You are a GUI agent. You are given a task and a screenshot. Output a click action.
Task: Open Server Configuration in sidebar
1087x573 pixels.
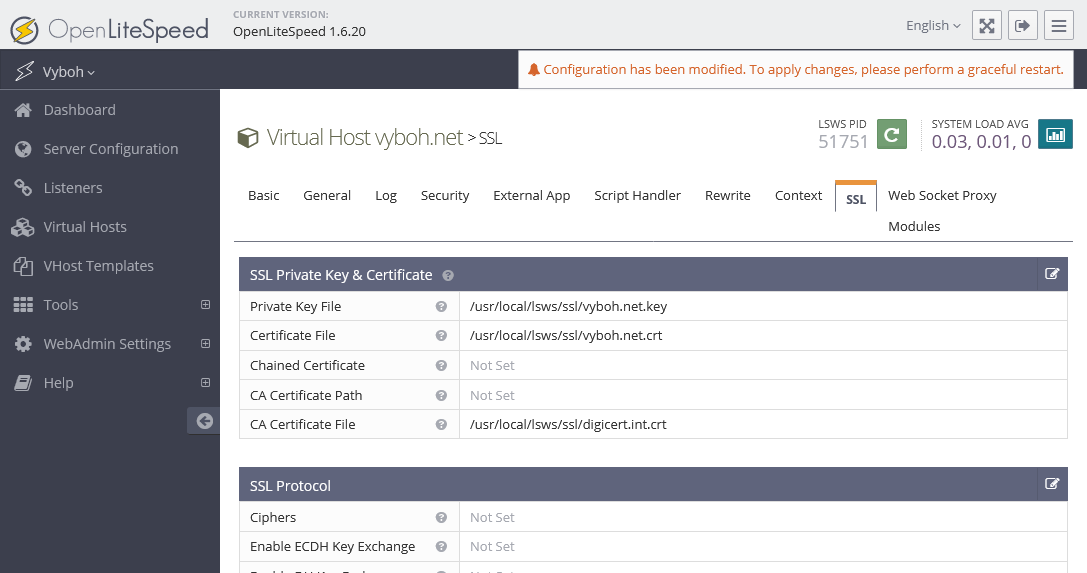tap(110, 149)
